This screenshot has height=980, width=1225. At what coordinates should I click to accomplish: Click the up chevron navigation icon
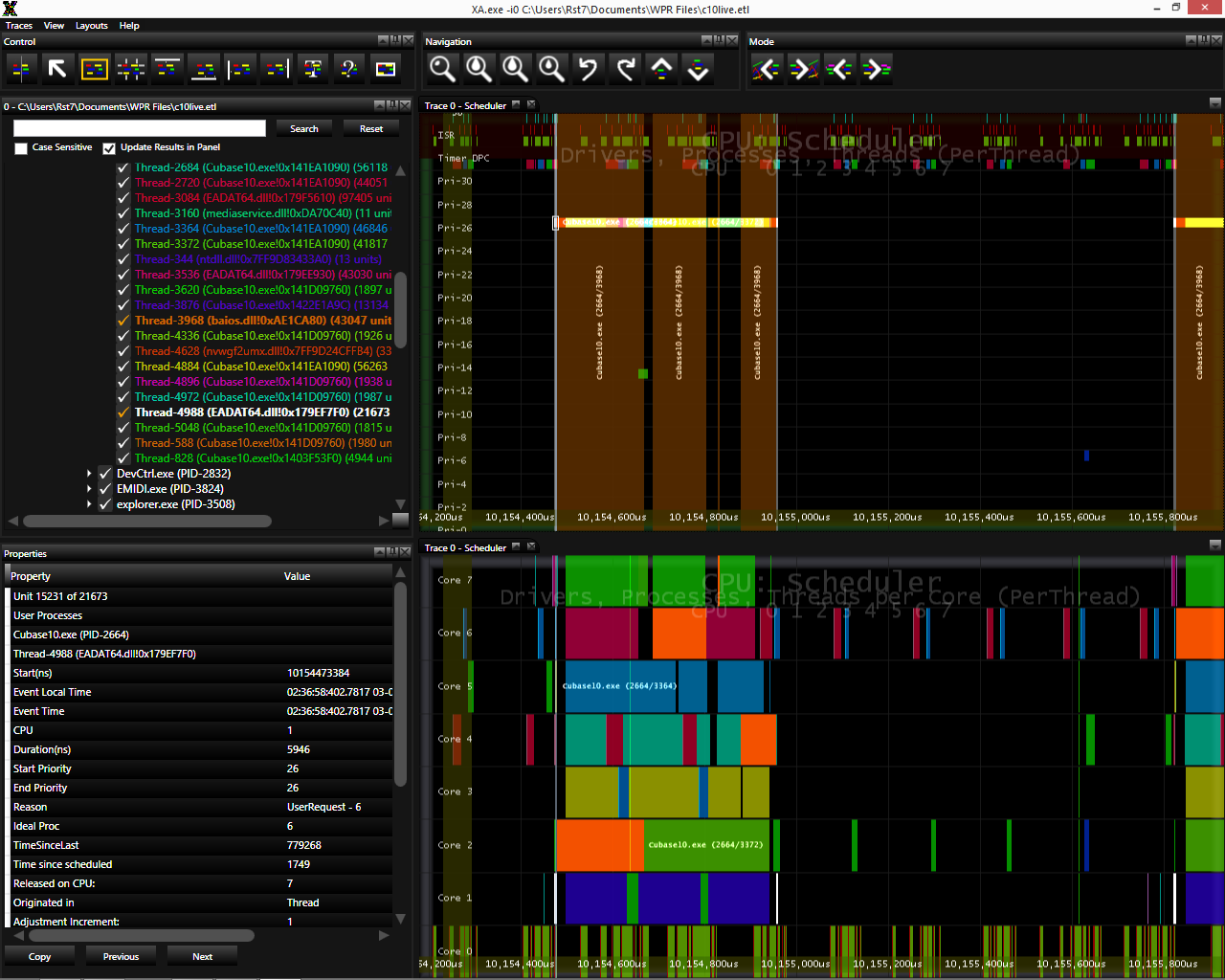[x=660, y=69]
